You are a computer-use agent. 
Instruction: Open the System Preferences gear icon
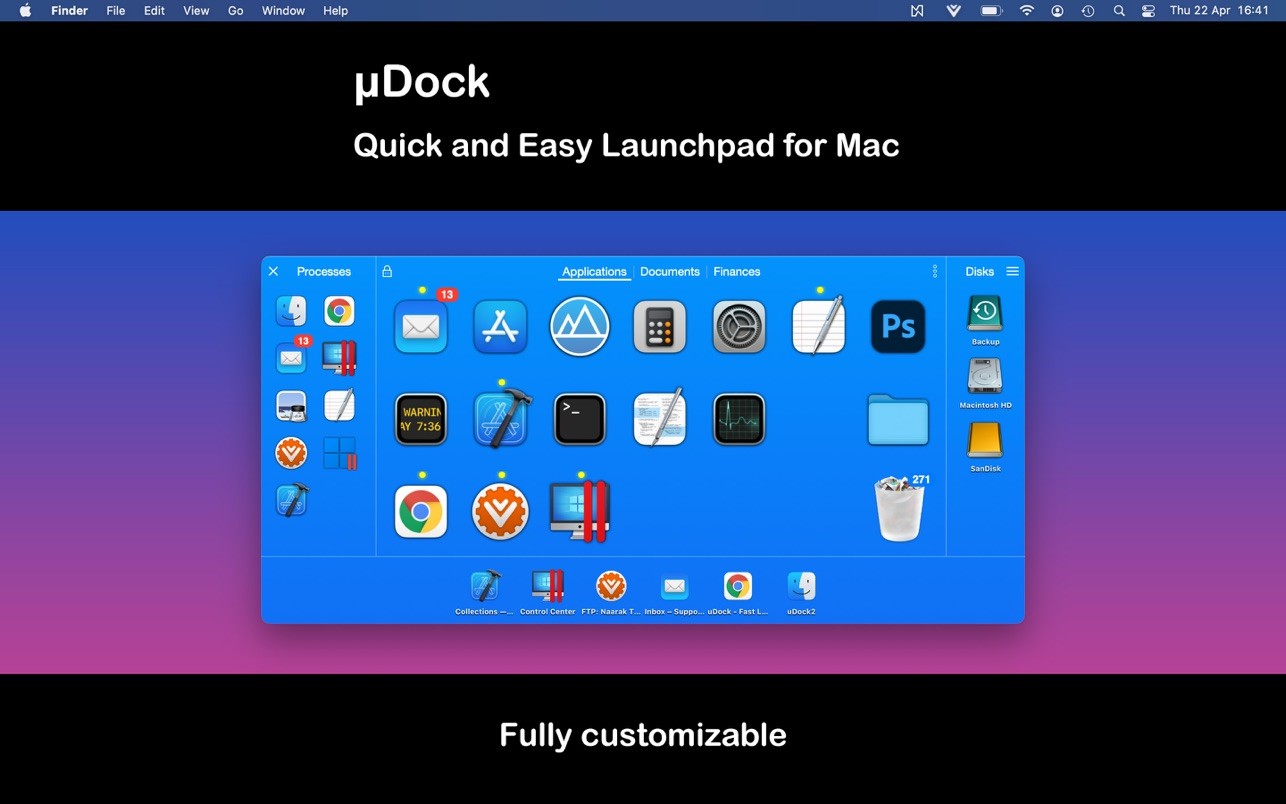(738, 326)
